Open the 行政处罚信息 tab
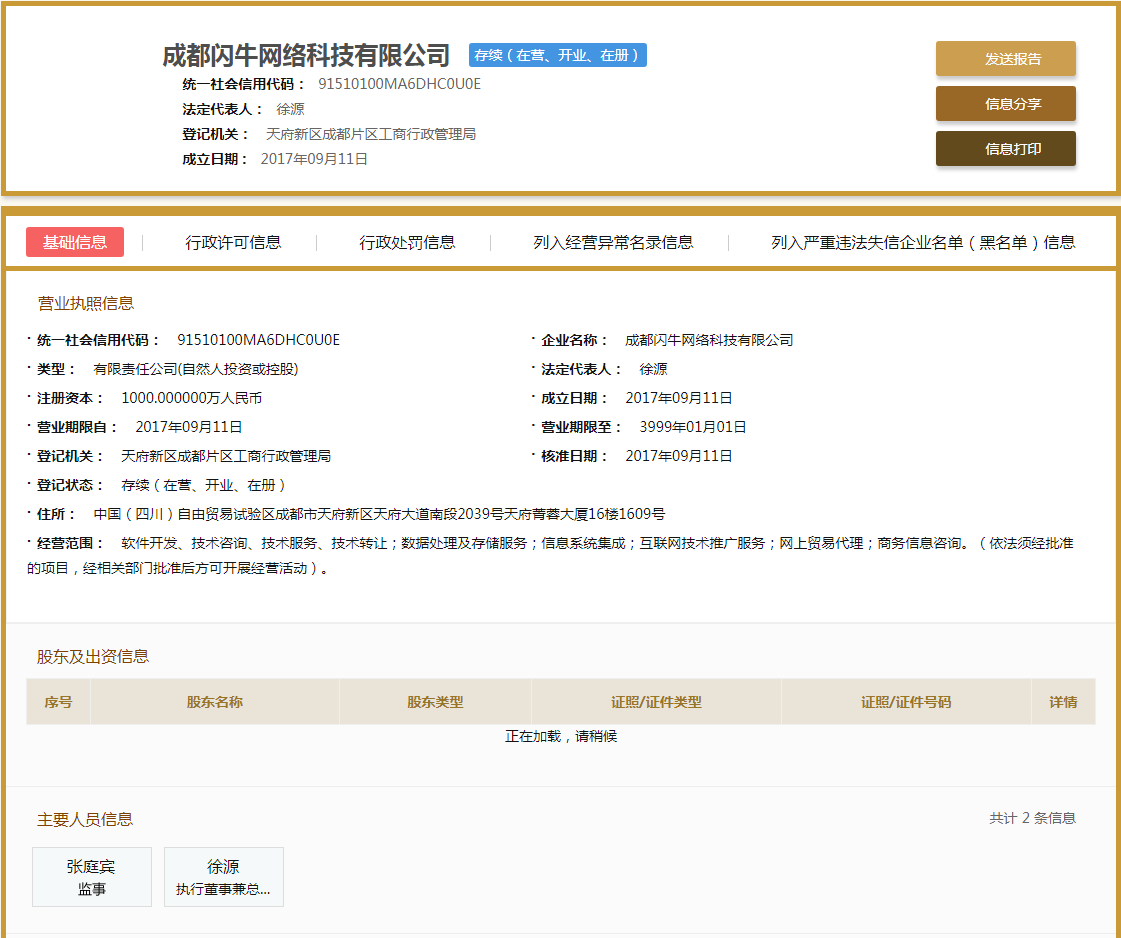The height and width of the screenshot is (938, 1121). pyautogui.click(x=407, y=242)
